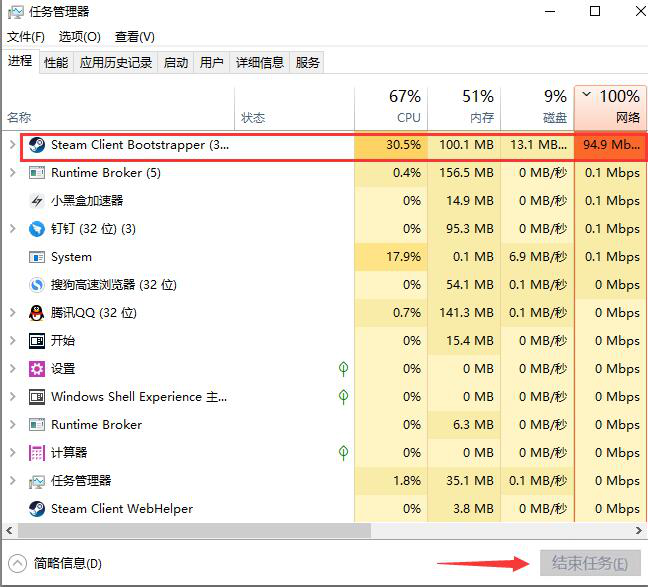648x587 pixels.
Task: Click the 钉钉 app icon
Action: pos(37,229)
